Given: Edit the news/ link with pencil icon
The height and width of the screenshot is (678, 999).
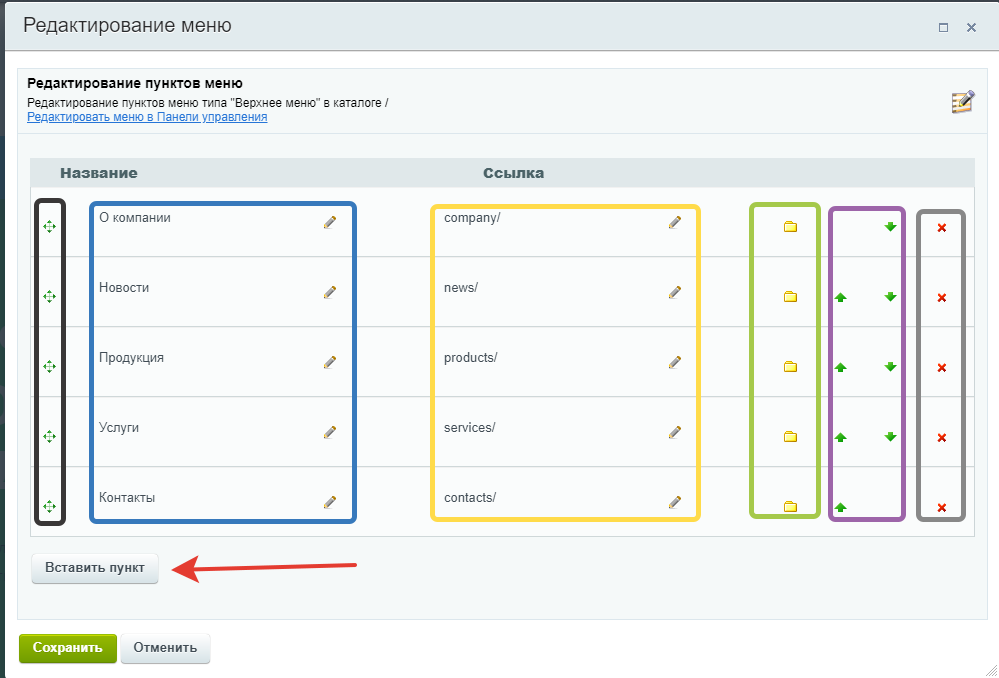Looking at the screenshot, I should coord(675,292).
